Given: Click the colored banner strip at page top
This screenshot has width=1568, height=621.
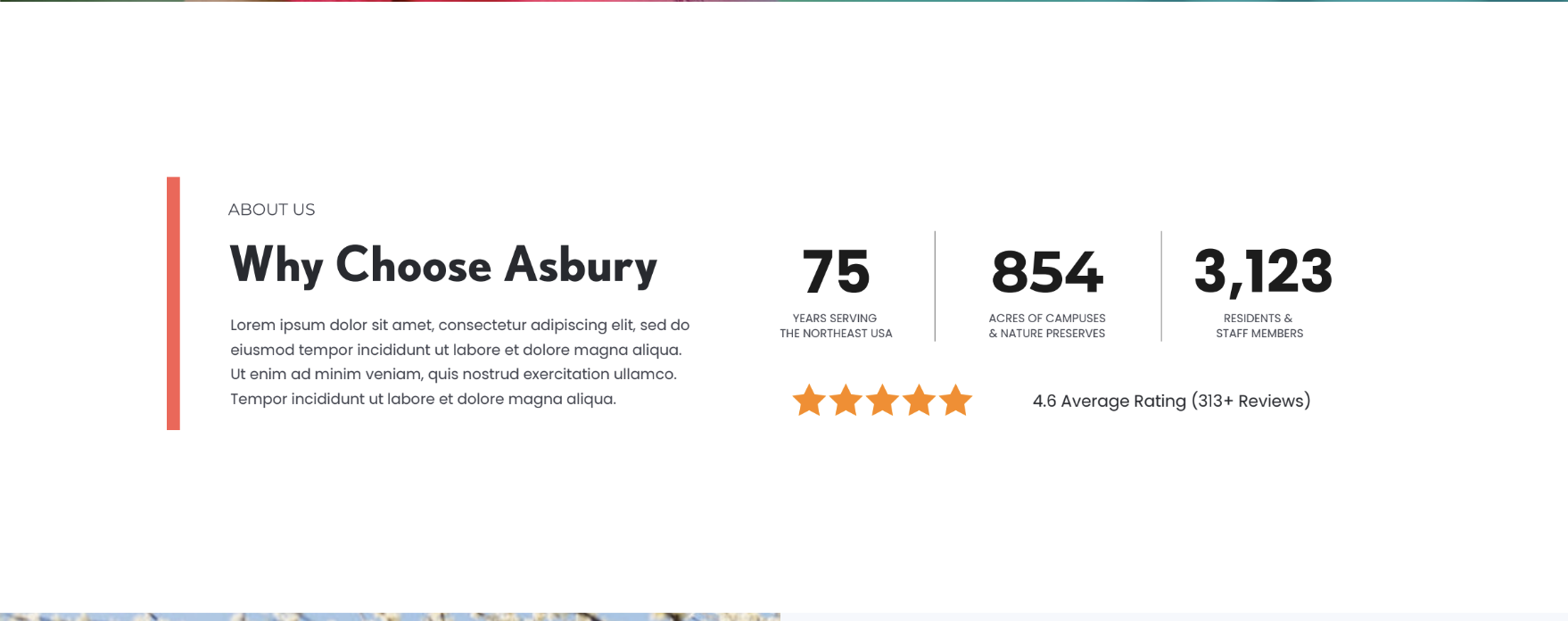Looking at the screenshot, I should pos(784,1).
